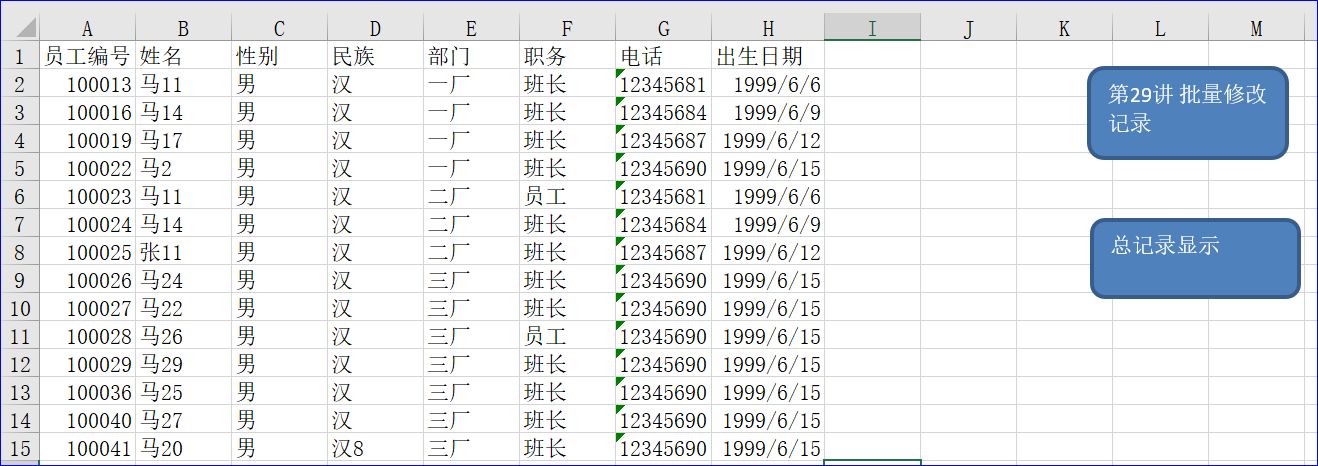The height and width of the screenshot is (466, 1318).
Task: Click the name cell '马20'
Action: tap(184, 448)
